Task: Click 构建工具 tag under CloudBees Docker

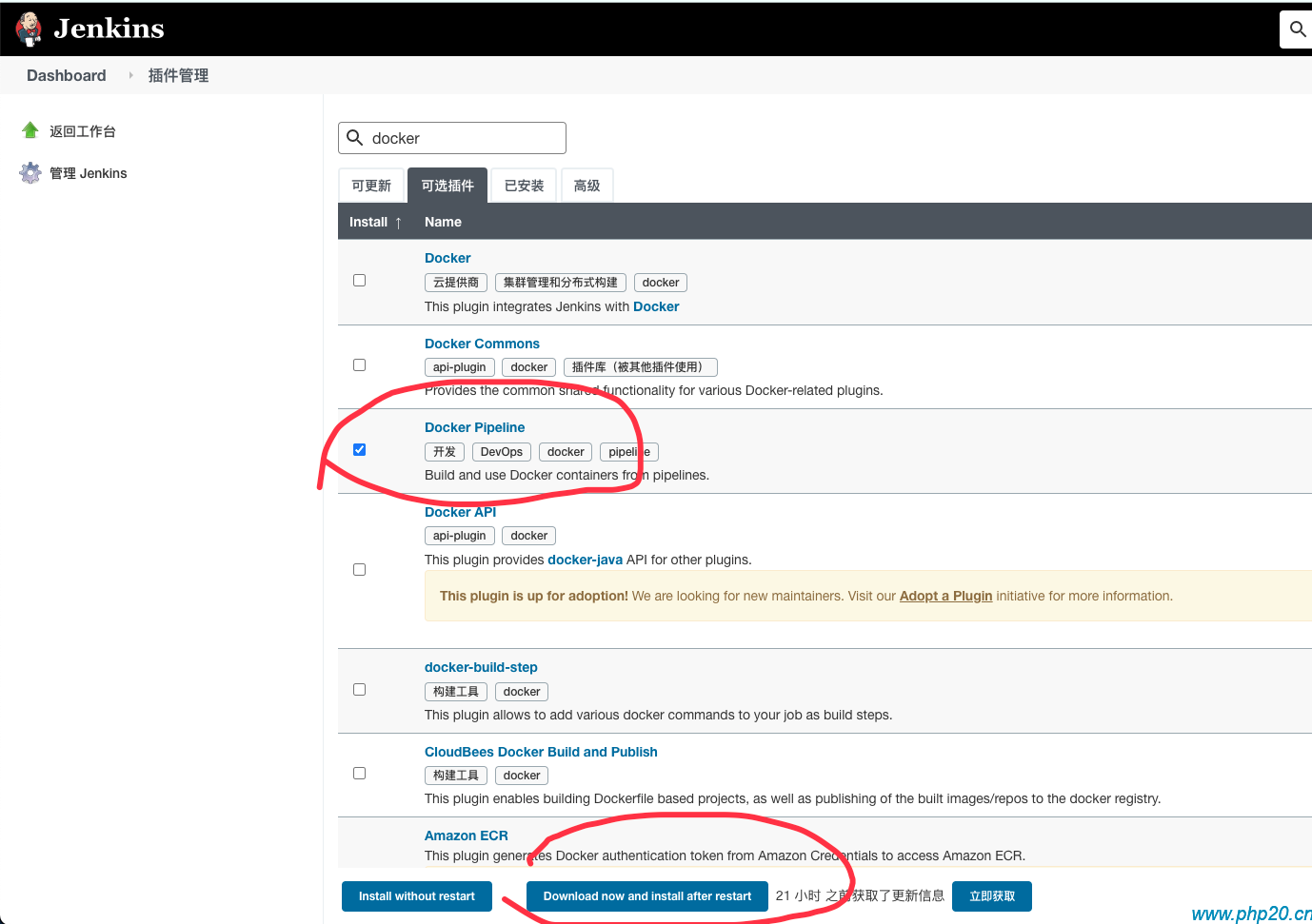Action: [x=456, y=776]
